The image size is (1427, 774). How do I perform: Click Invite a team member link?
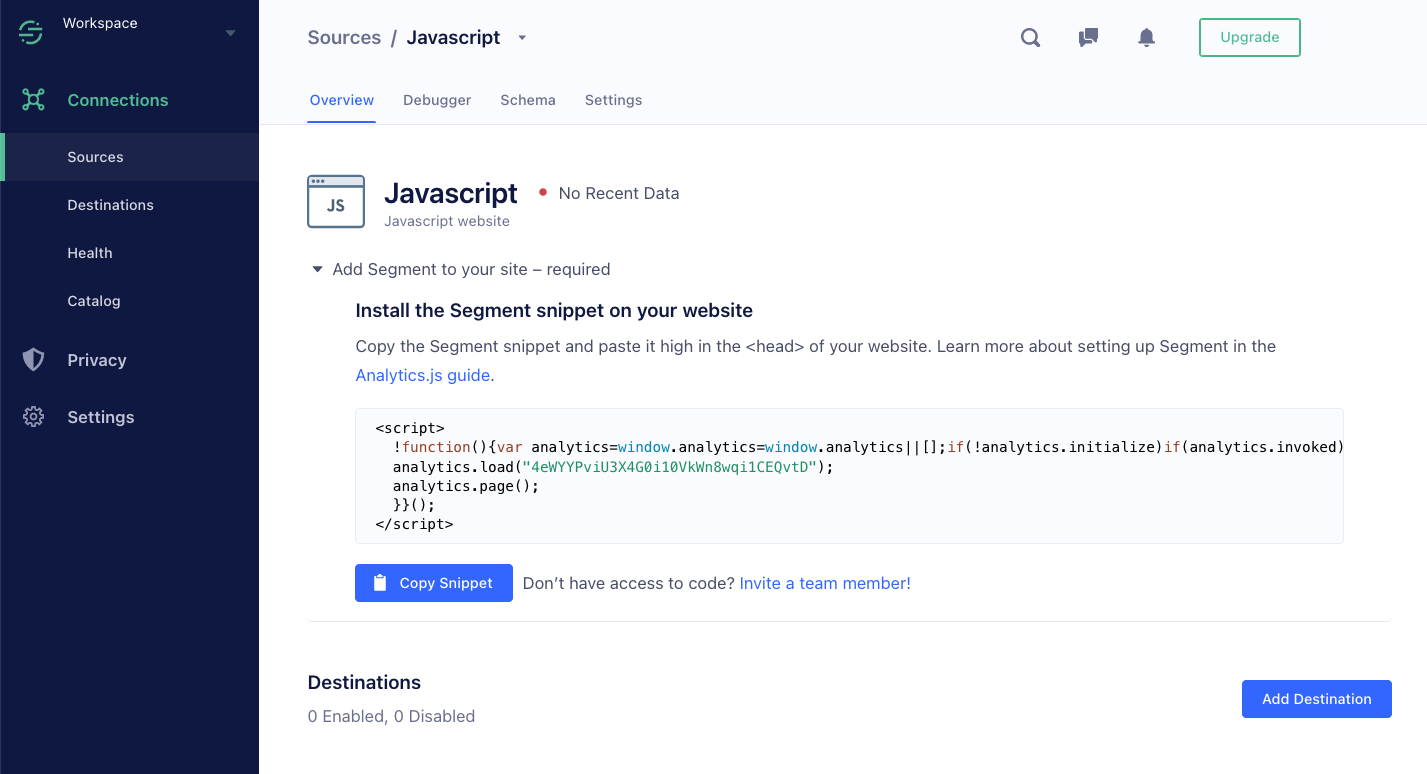825,583
